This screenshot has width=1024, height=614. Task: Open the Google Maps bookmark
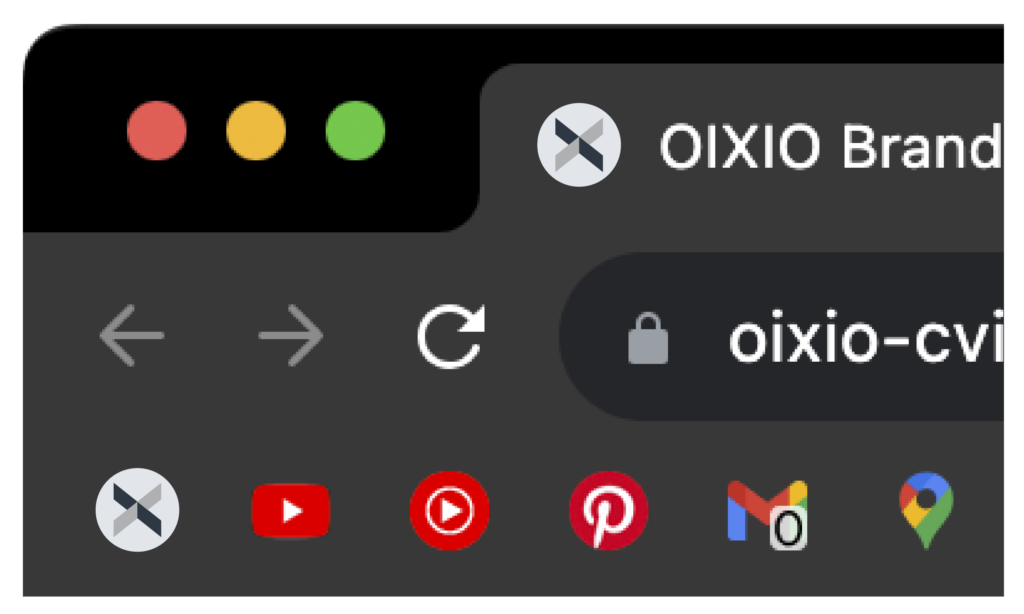pos(926,510)
